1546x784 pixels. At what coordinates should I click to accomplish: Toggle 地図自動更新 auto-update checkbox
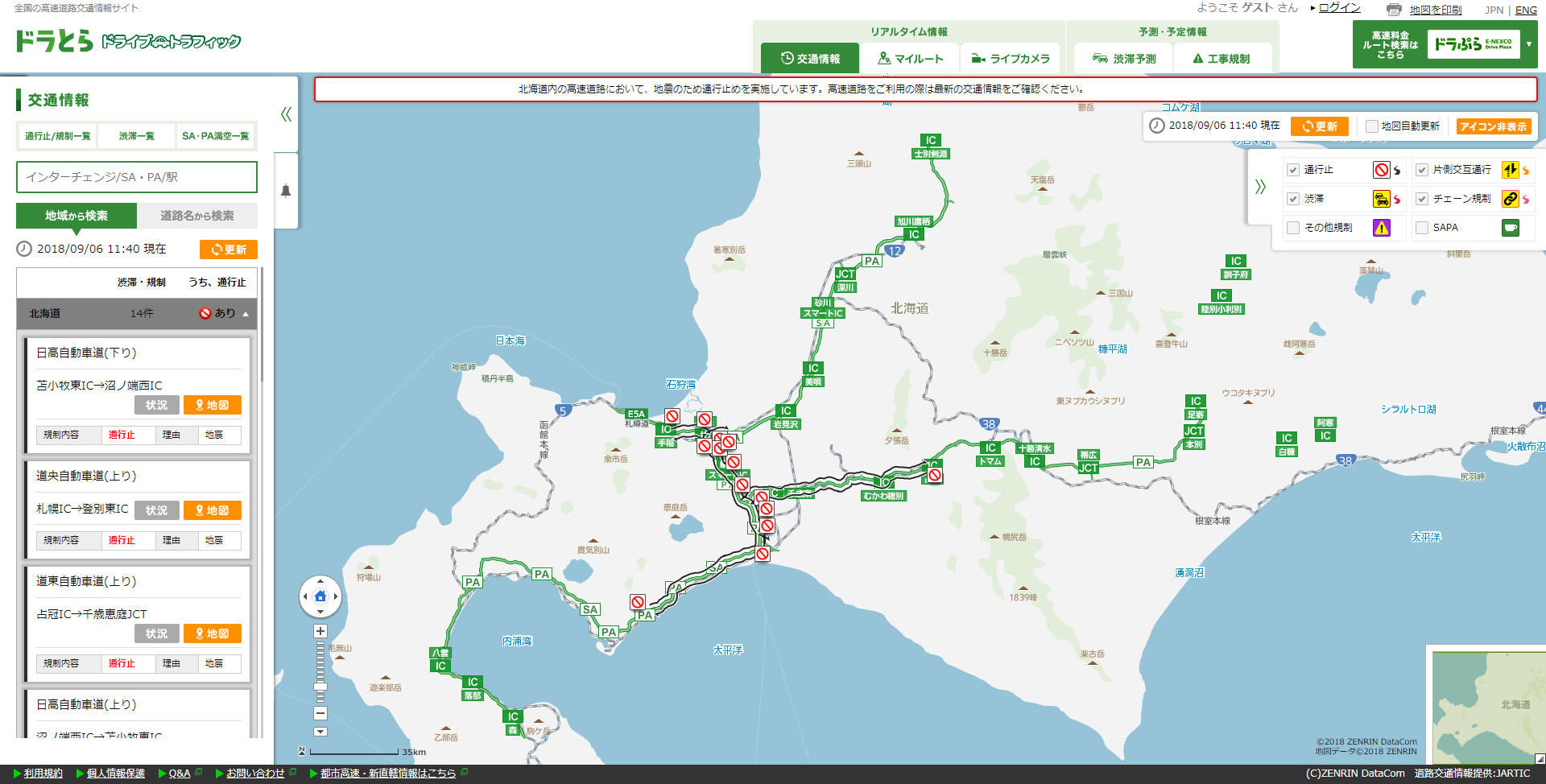pyautogui.click(x=1372, y=126)
